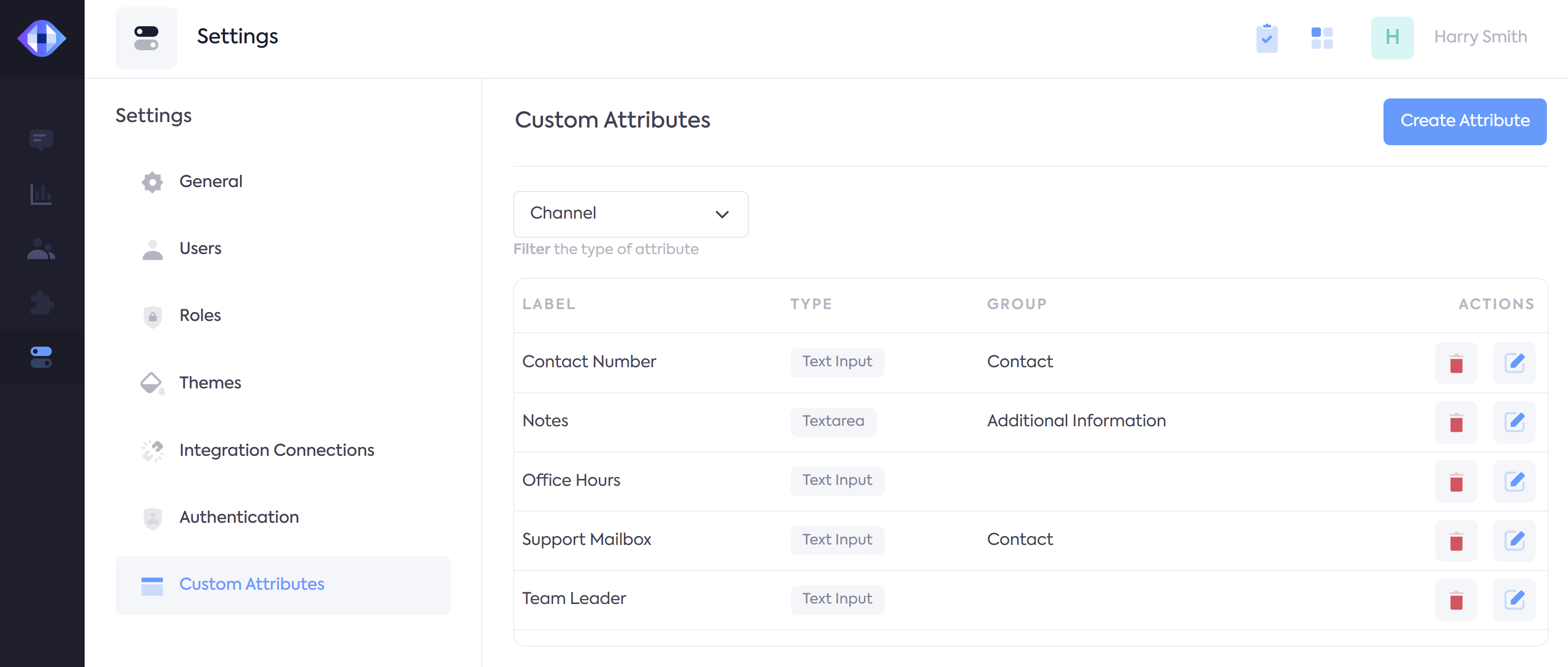Viewport: 1568px width, 667px height.
Task: Edit the Notes attribute
Action: (1514, 421)
